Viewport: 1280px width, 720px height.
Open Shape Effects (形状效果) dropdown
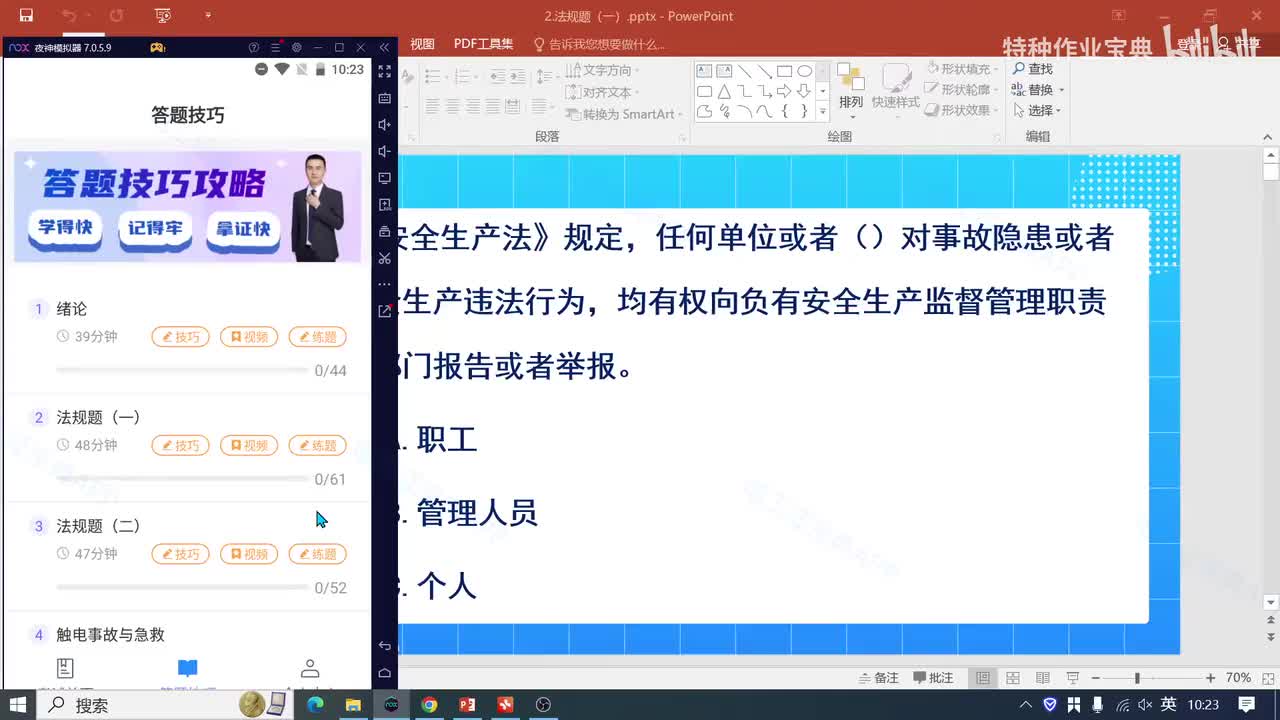964,110
